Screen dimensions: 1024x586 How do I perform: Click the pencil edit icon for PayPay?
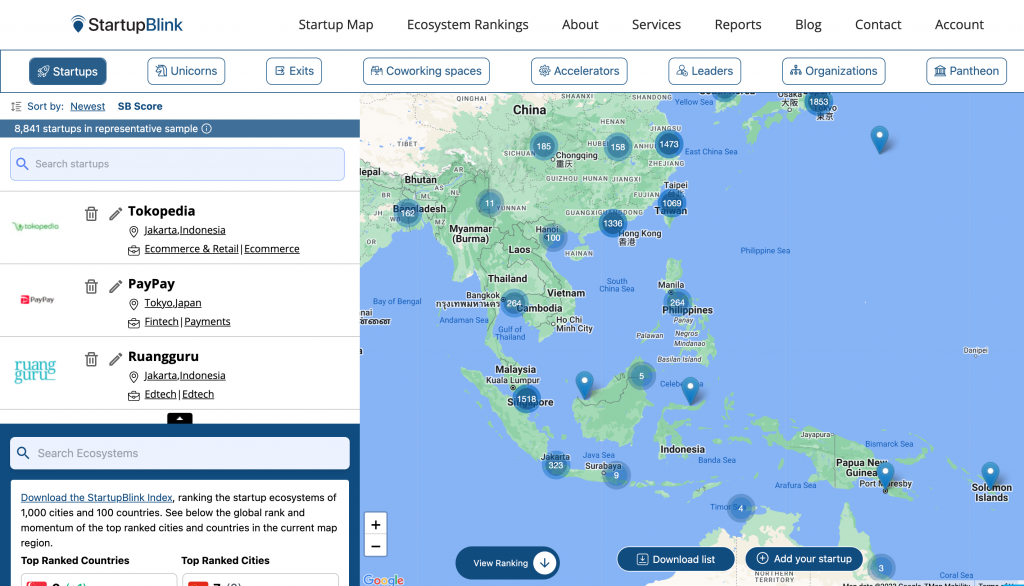[116, 286]
